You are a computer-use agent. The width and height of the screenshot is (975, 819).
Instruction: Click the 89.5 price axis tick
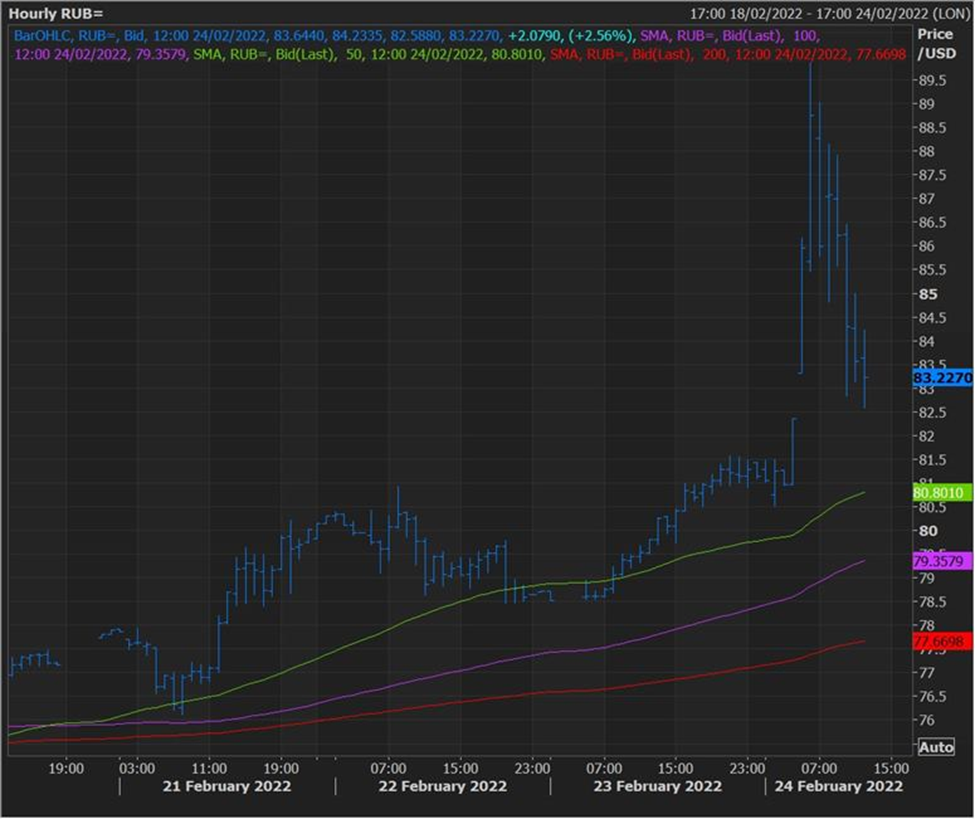coord(933,80)
